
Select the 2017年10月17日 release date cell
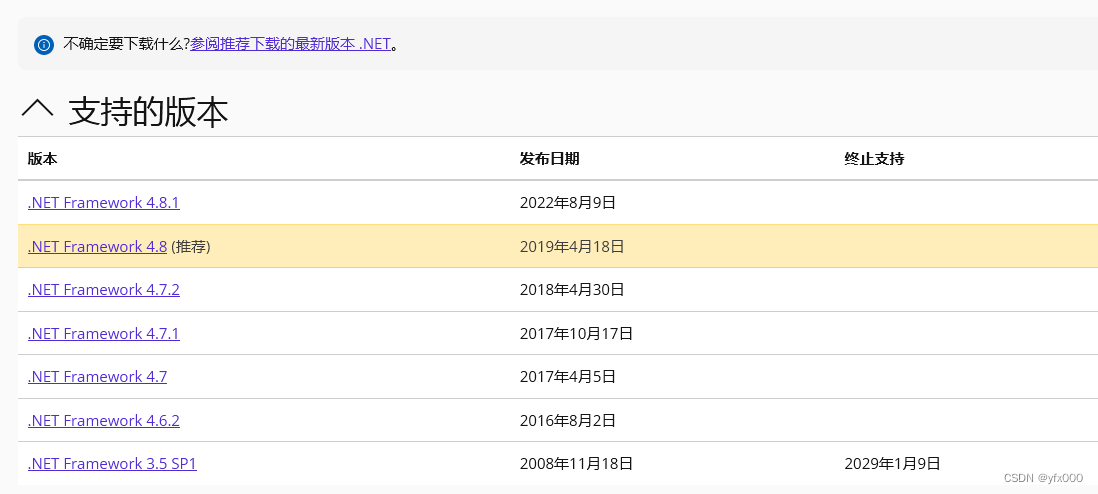click(x=576, y=334)
